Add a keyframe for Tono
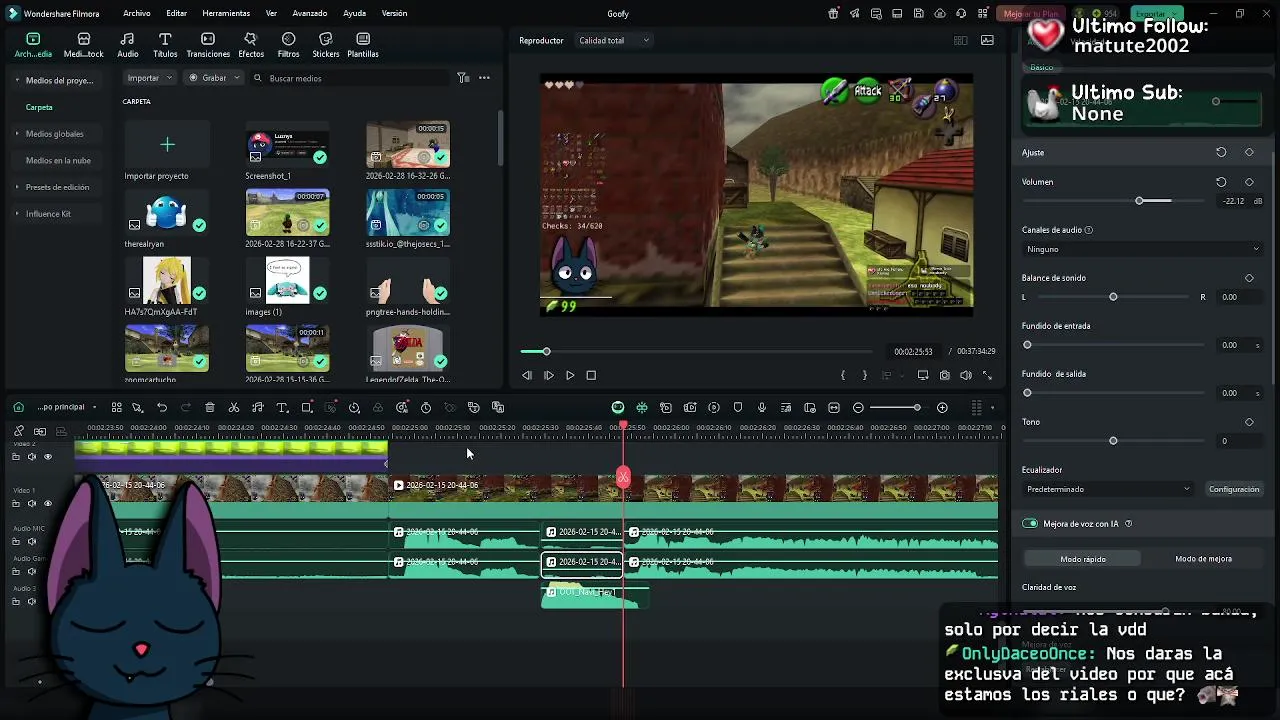The image size is (1280, 720). click(x=1249, y=422)
